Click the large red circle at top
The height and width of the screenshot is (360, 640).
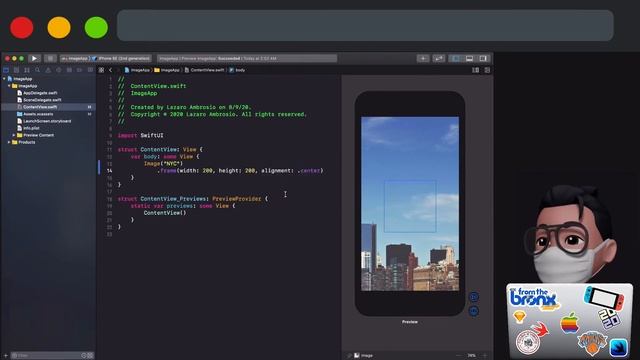click(x=22, y=27)
